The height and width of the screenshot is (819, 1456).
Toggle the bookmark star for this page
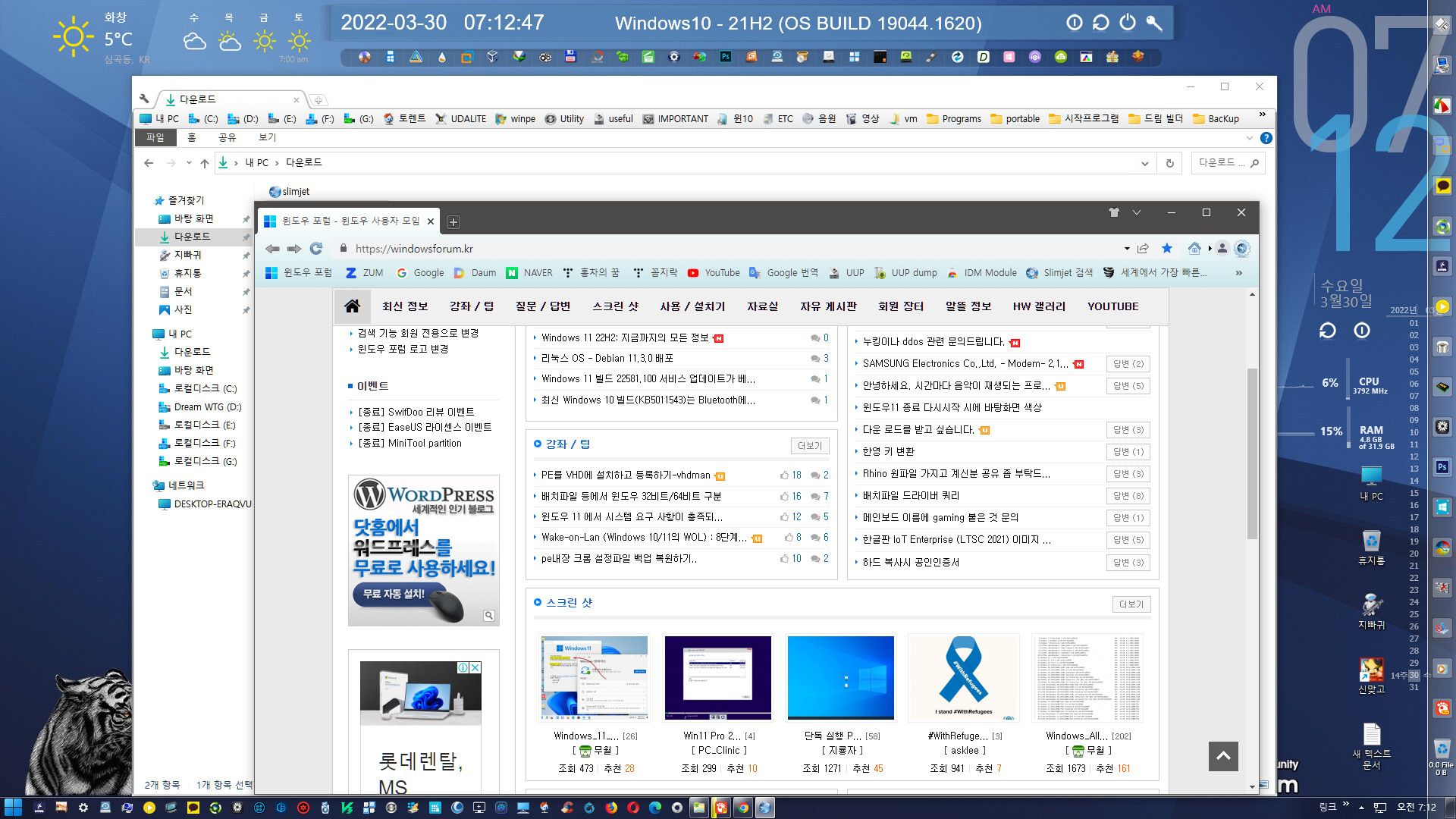tap(1167, 248)
